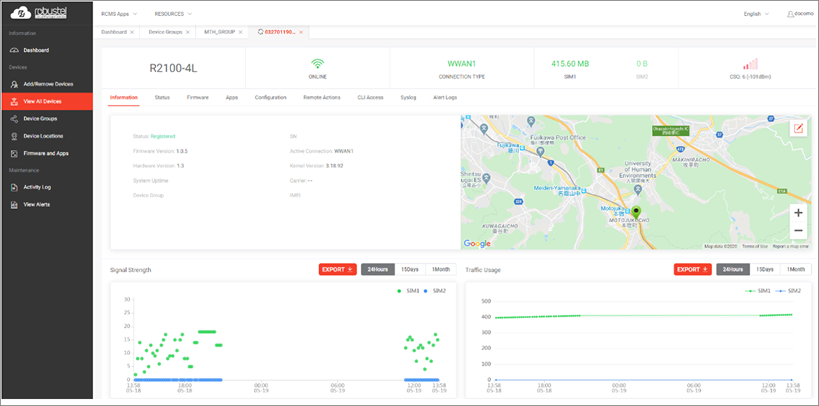Click the Dashboard gauge icon in sidebar

point(15,50)
